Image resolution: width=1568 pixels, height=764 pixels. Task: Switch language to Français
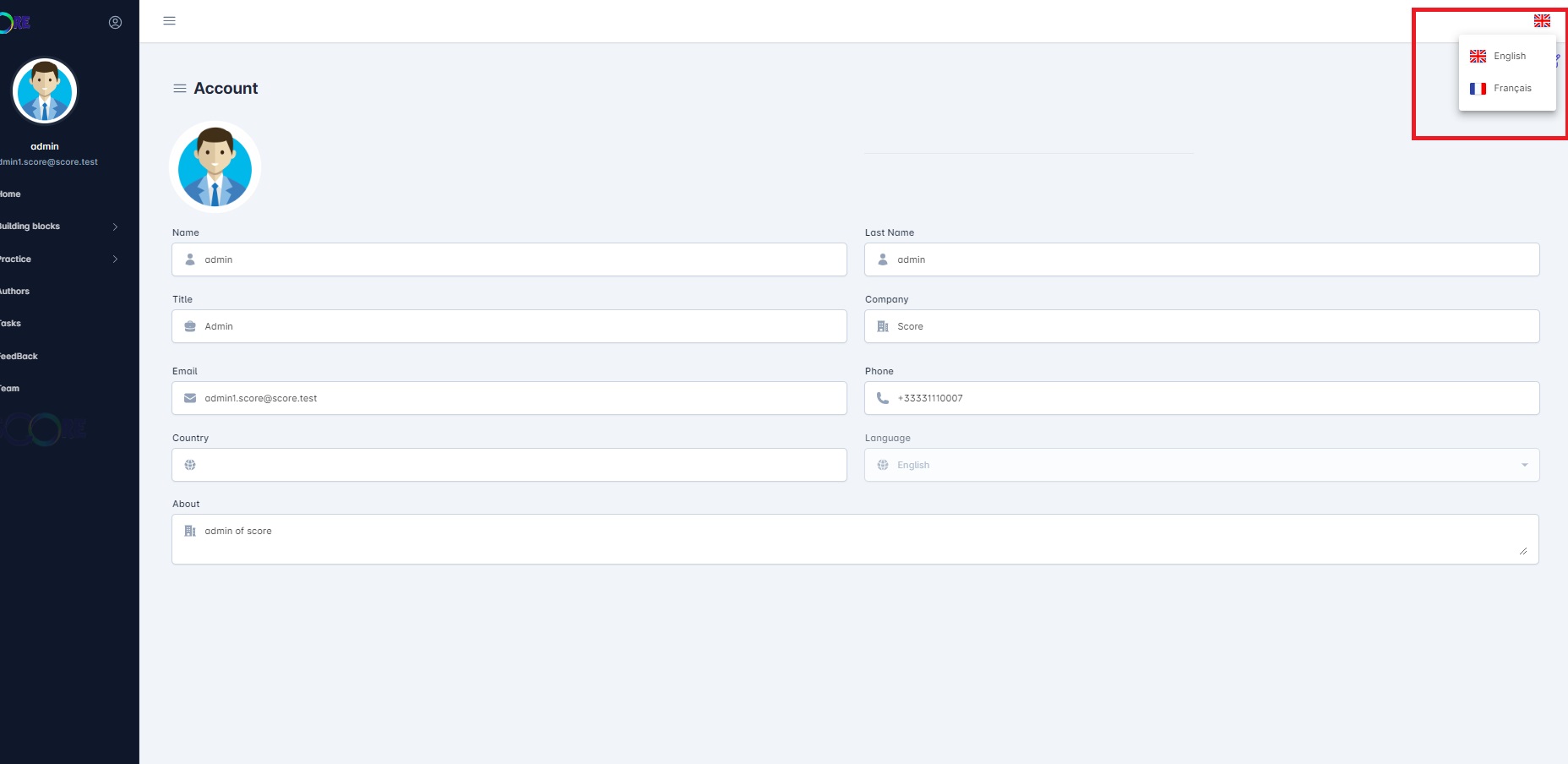(x=1511, y=89)
